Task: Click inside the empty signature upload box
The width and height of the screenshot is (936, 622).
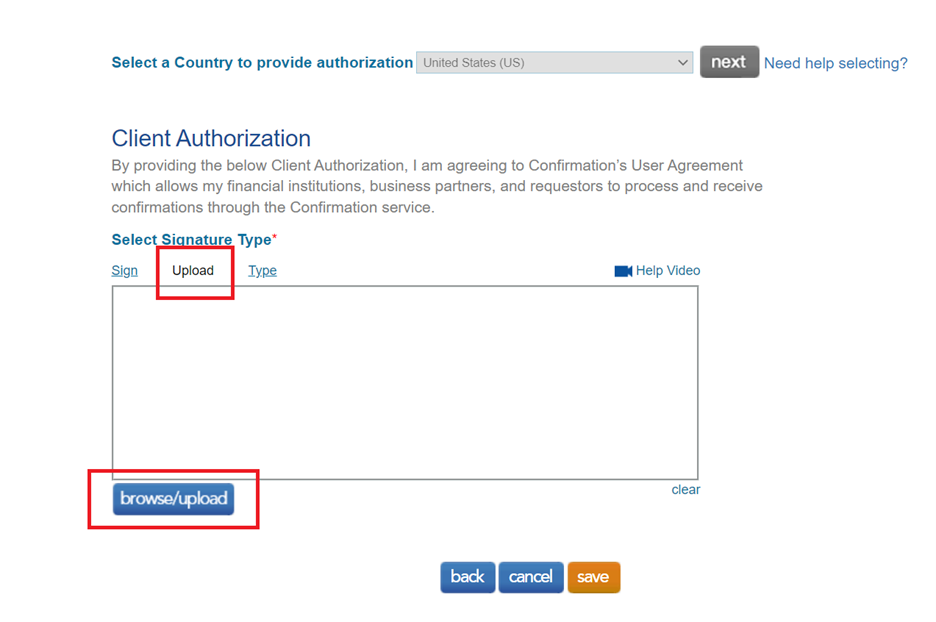Action: (404, 382)
